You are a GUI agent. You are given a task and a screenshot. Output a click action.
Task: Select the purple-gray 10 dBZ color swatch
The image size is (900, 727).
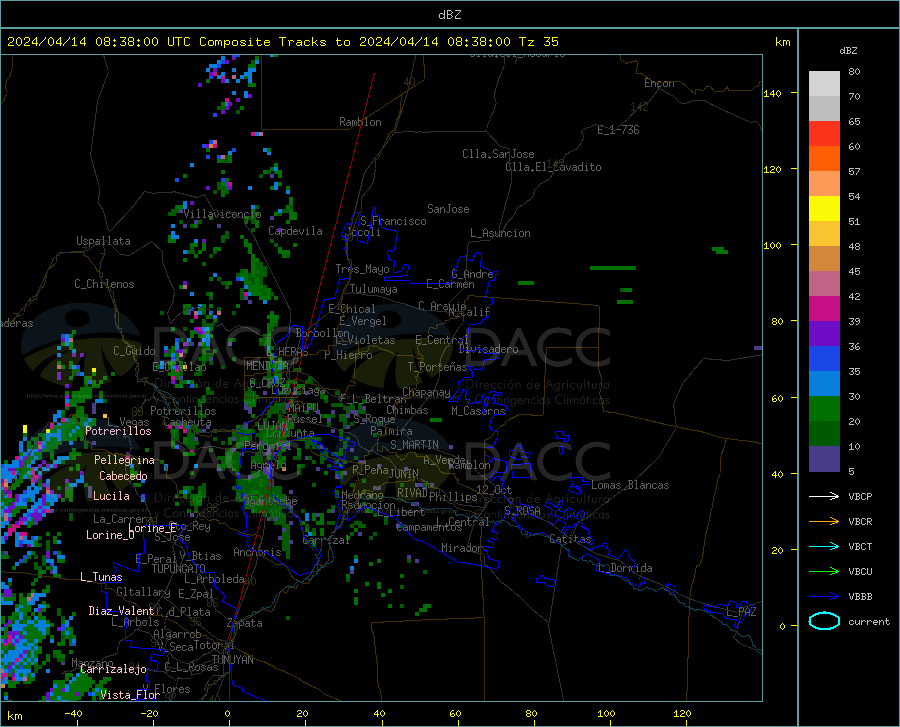tap(824, 459)
